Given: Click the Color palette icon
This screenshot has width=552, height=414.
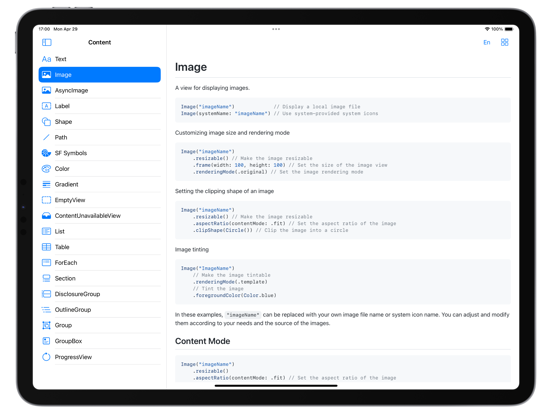Looking at the screenshot, I should [46, 169].
